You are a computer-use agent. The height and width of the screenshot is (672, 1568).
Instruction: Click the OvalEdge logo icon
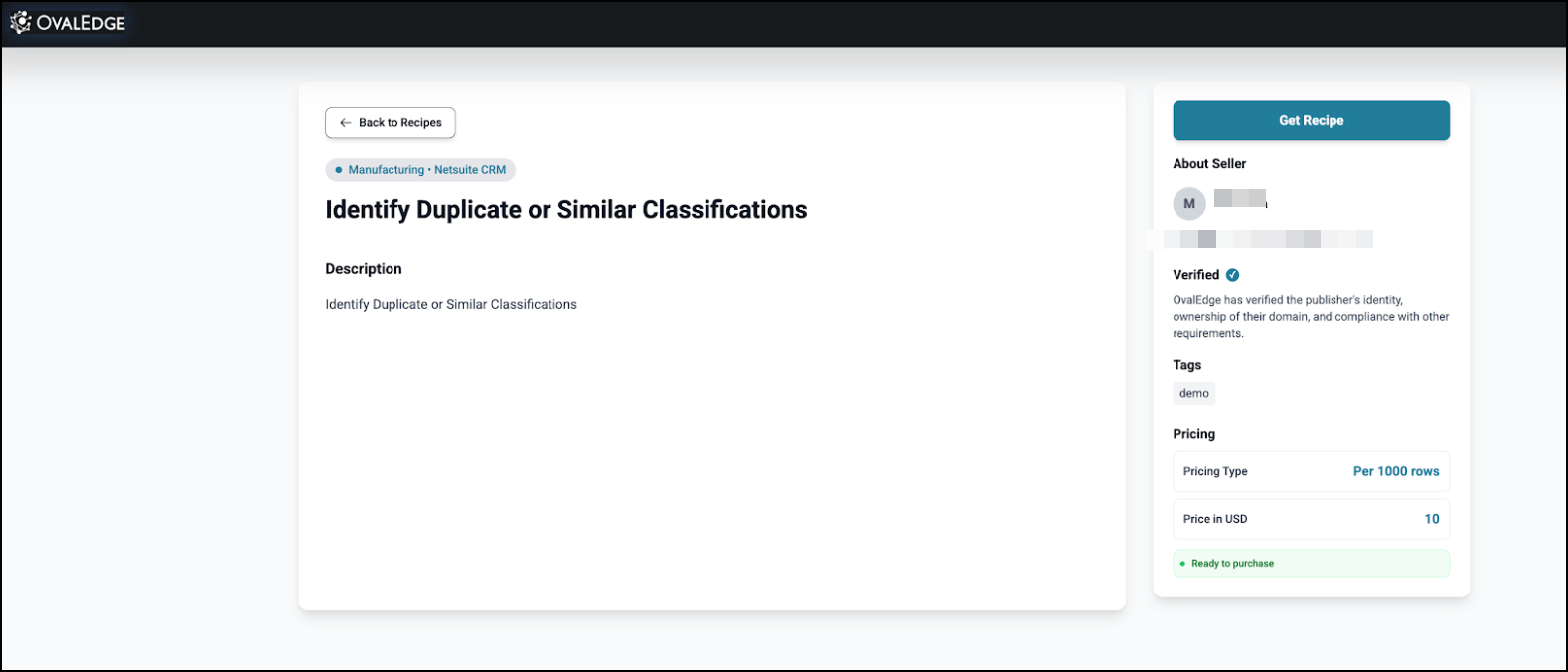(20, 22)
